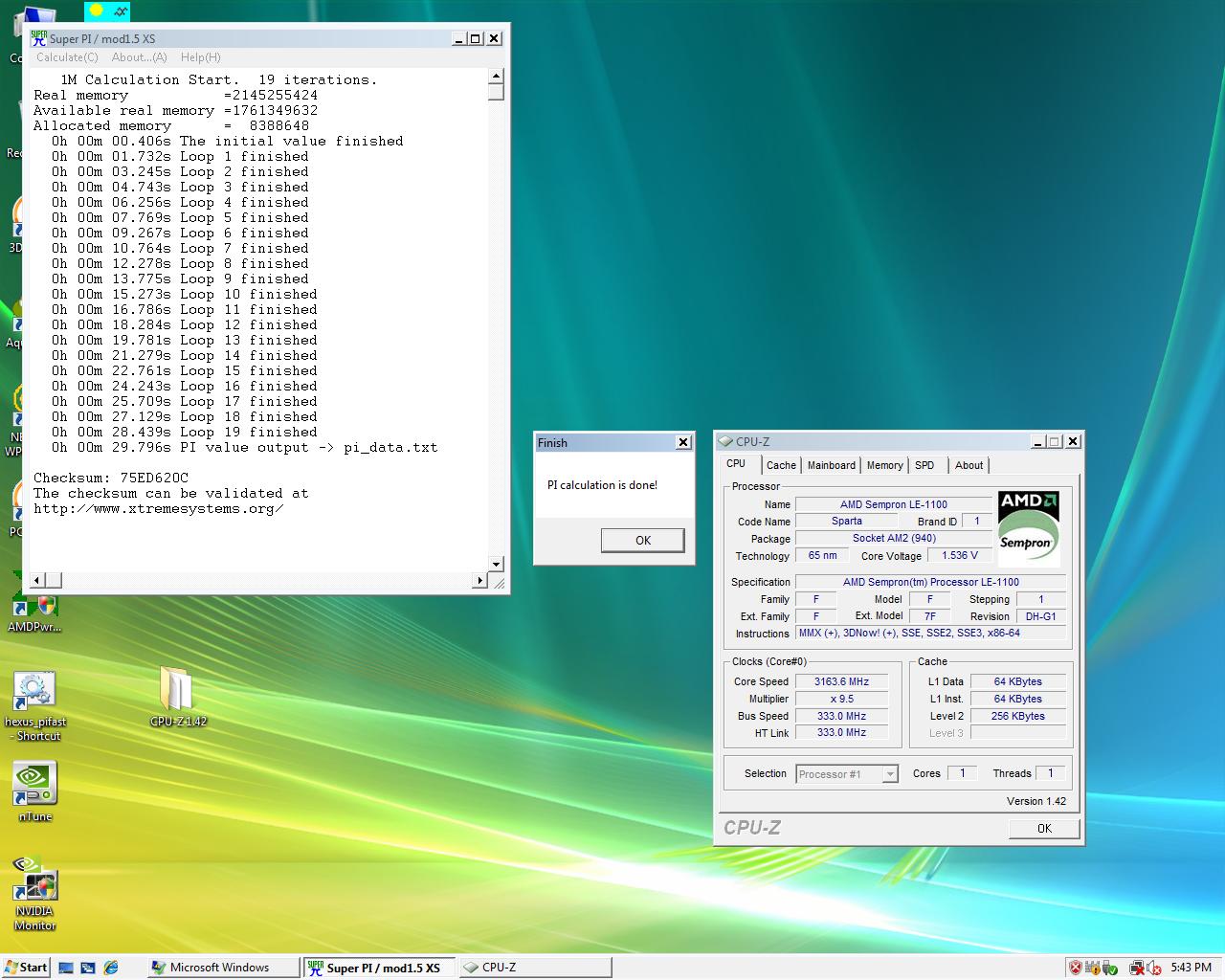Screen dimensions: 1225x980
Task: Click the Package value Socket AM2 (940)
Action: pyautogui.click(x=894, y=539)
